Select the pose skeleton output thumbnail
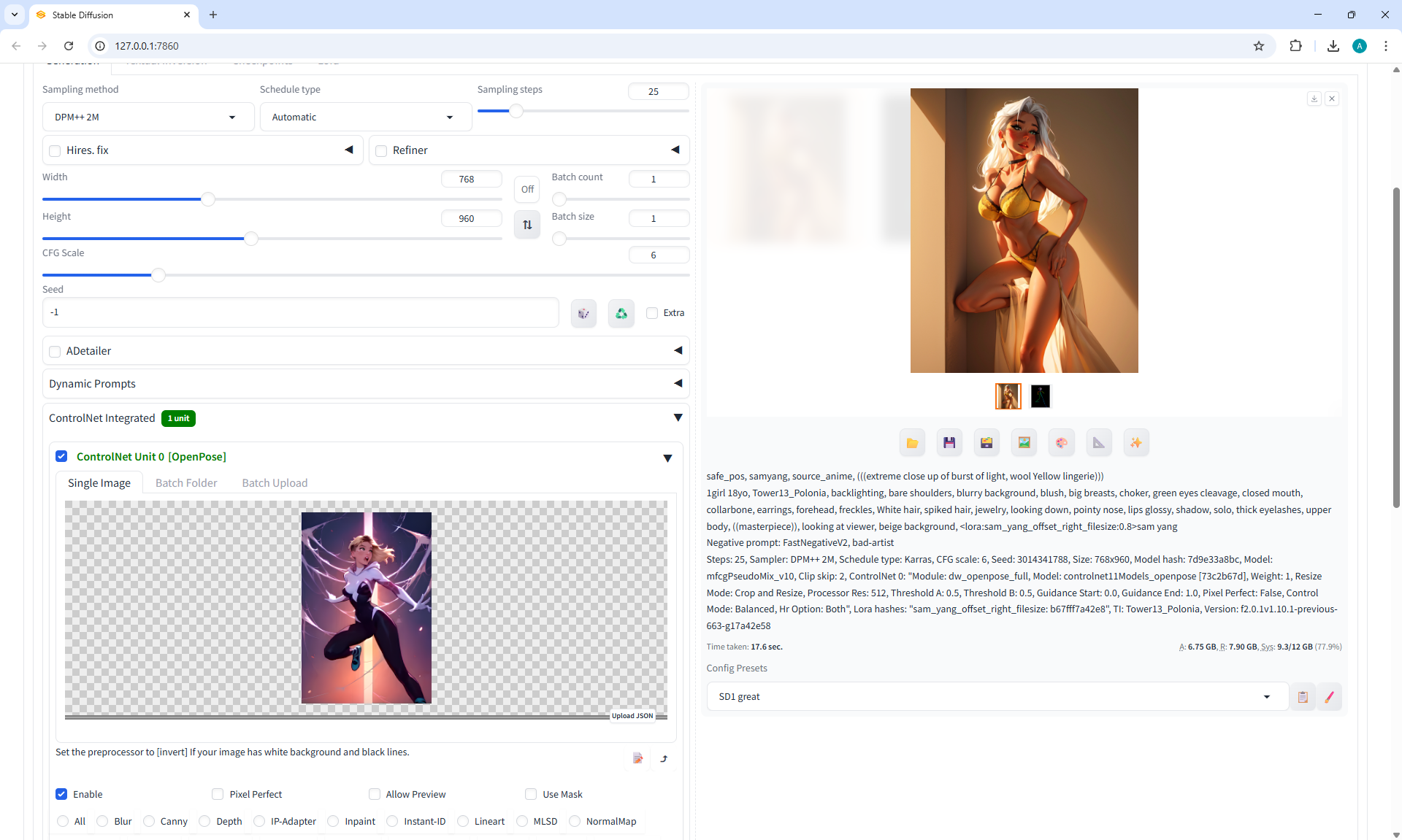Viewport: 1402px width, 840px height. click(1040, 396)
